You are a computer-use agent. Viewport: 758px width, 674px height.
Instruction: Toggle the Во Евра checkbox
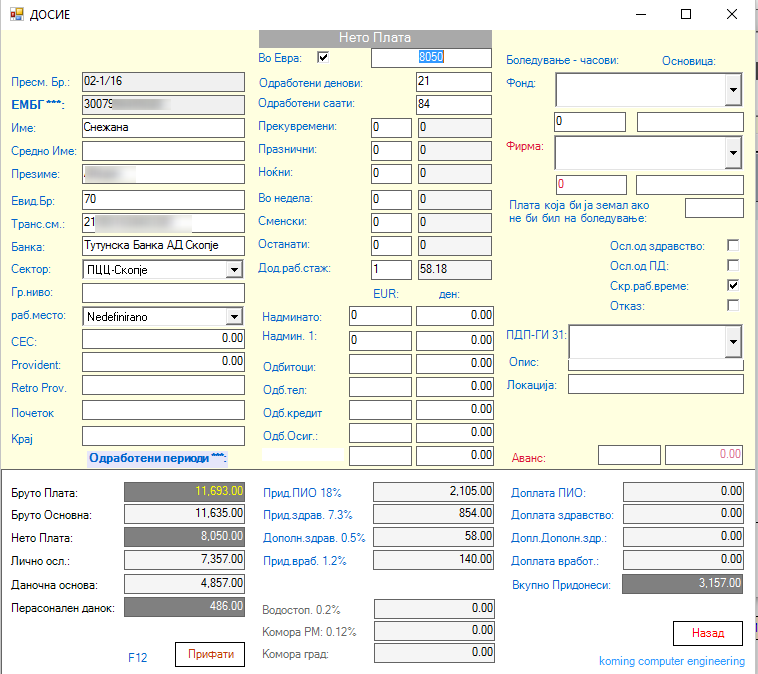pyautogui.click(x=323, y=58)
